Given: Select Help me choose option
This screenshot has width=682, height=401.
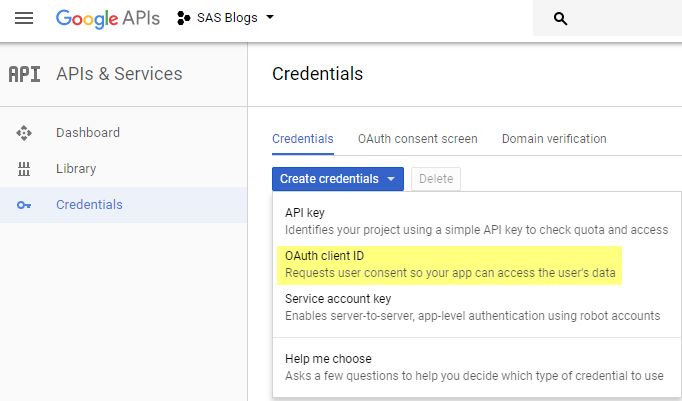Looking at the screenshot, I should 474,367.
